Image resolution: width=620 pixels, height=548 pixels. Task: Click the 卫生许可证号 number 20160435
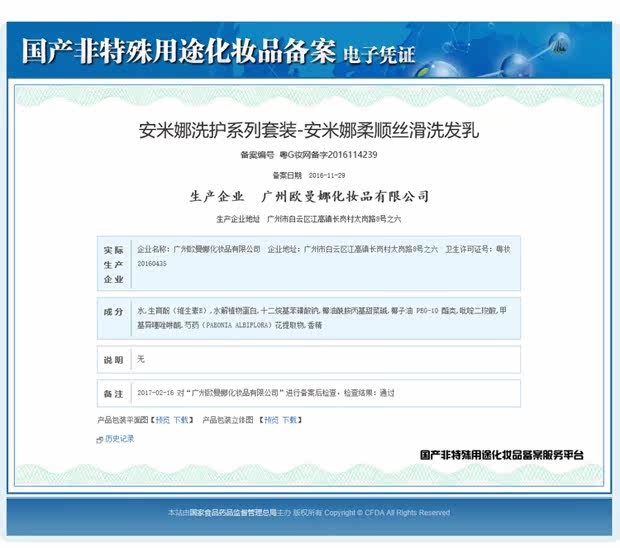pos(152,264)
